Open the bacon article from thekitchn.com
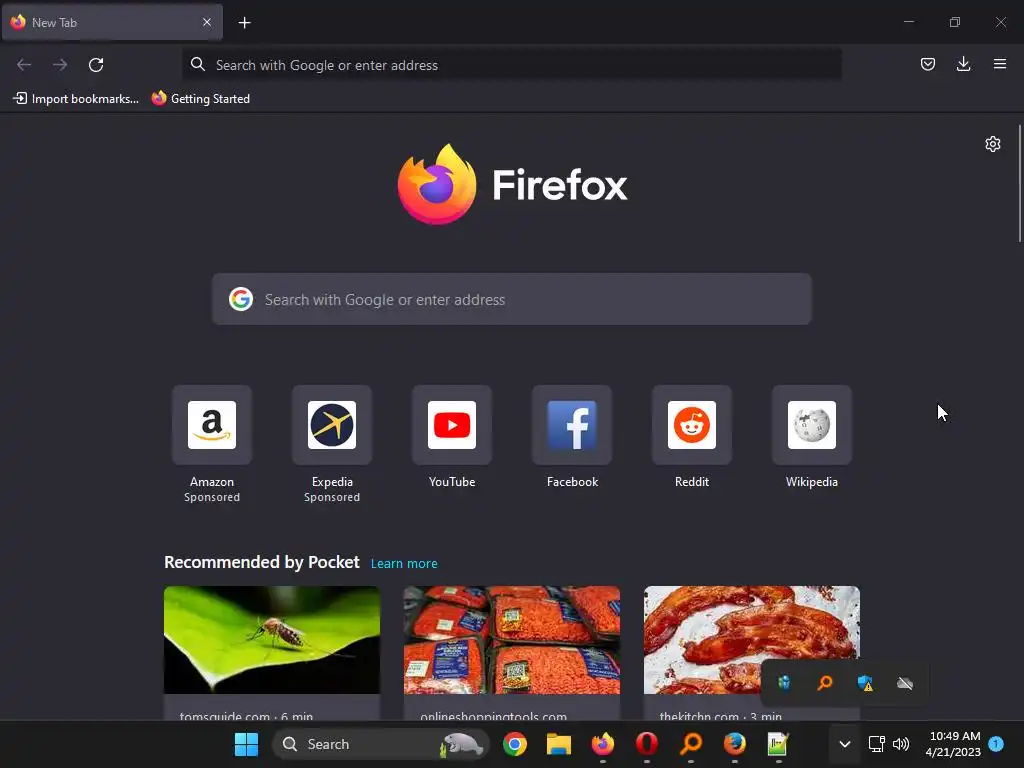Screen dimensions: 1024x768 pos(752,640)
